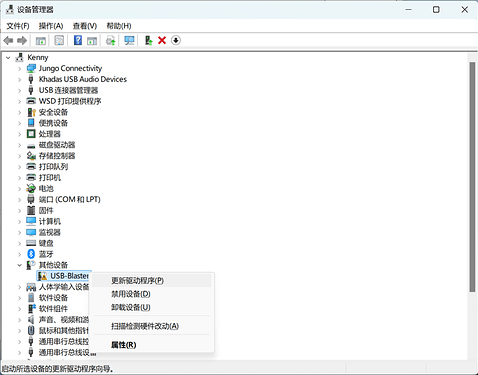Click the Update driver toolbar icon
This screenshot has width=478, height=375.
click(x=111, y=41)
